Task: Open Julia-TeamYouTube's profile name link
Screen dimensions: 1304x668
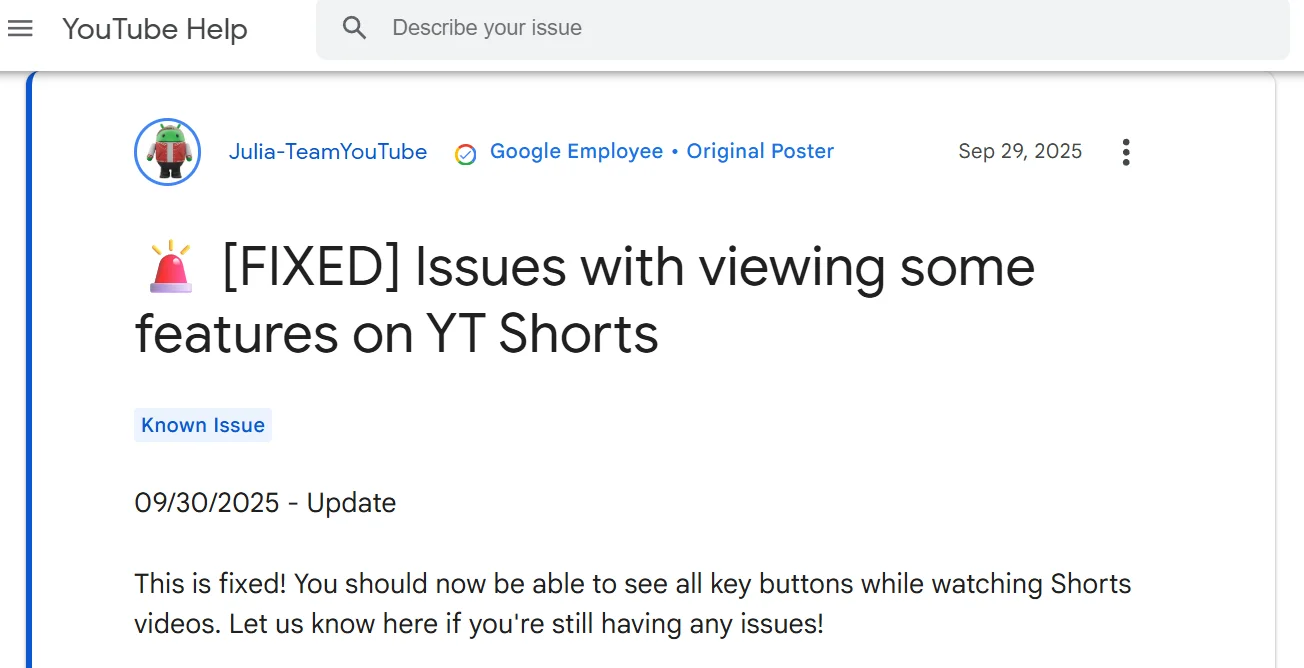Action: point(327,152)
